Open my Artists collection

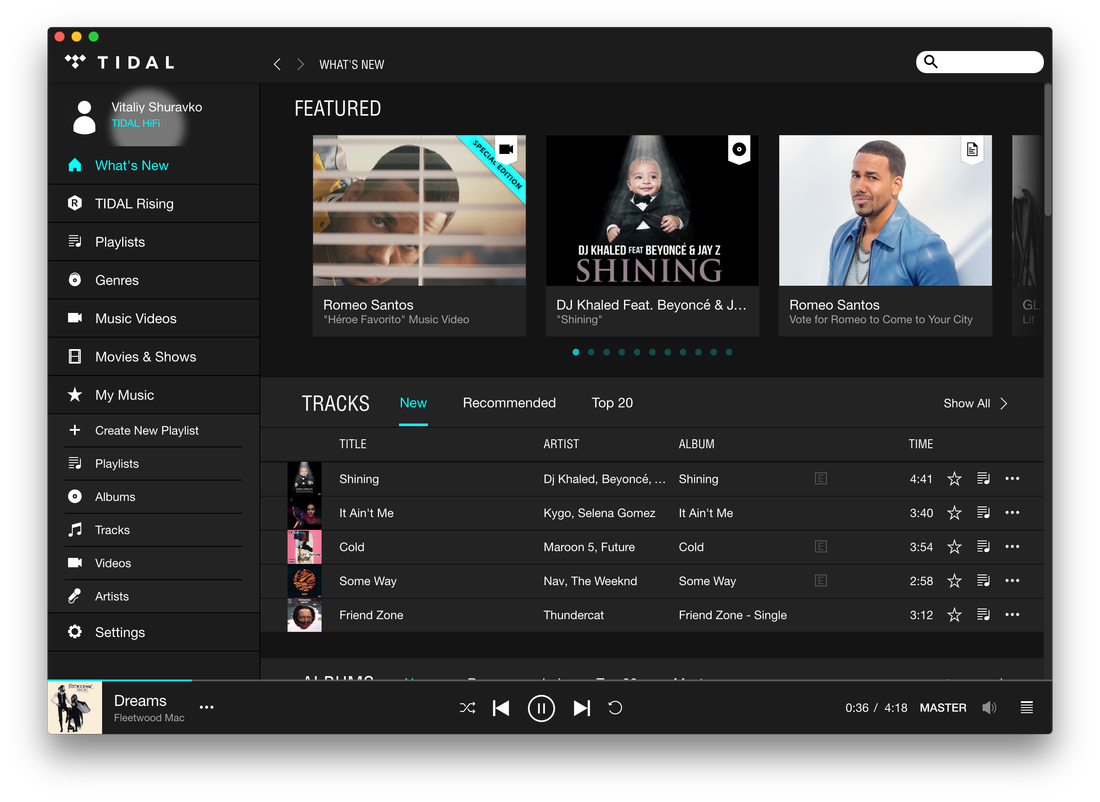click(154, 596)
